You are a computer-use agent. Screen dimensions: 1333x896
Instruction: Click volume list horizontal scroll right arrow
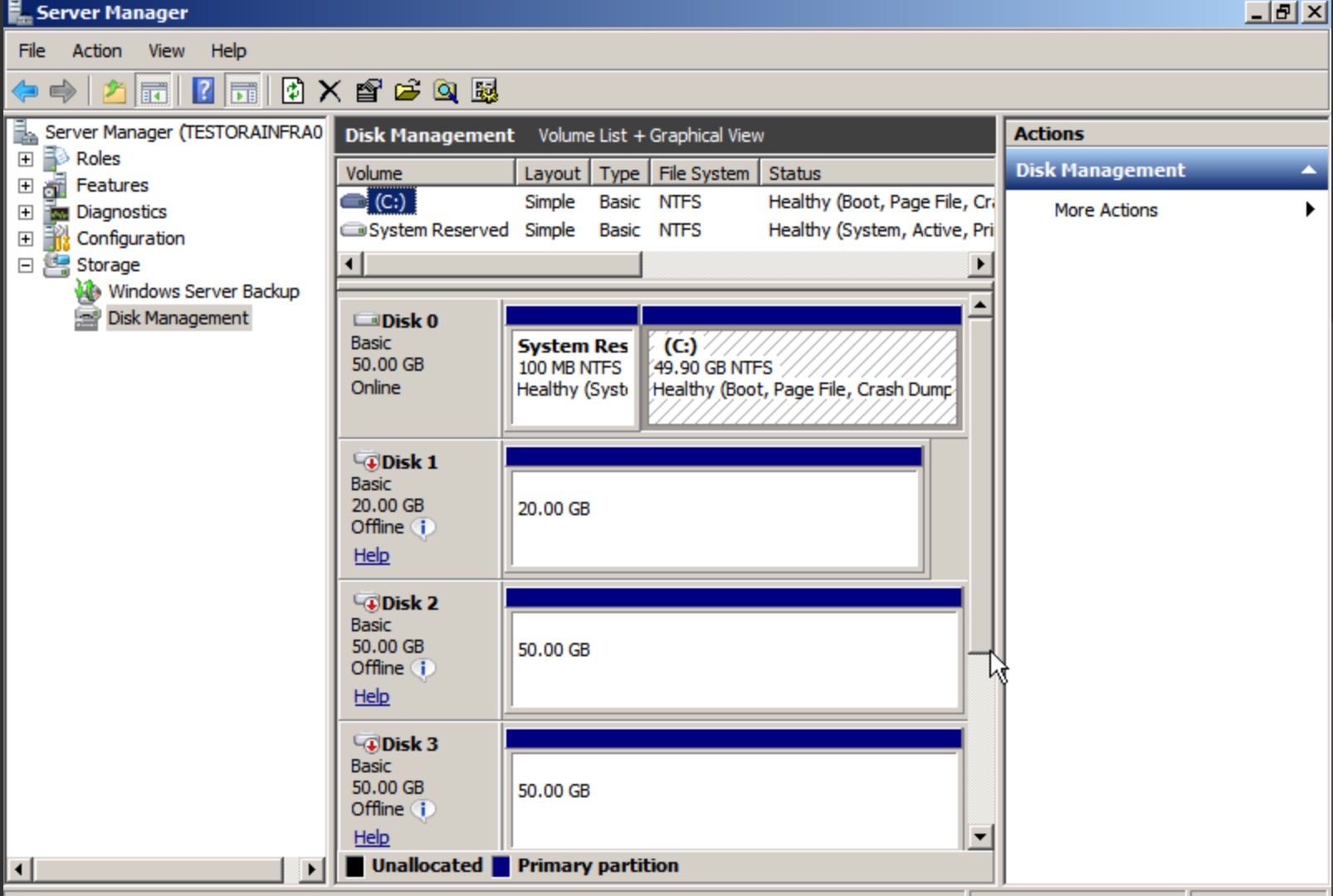tap(981, 264)
